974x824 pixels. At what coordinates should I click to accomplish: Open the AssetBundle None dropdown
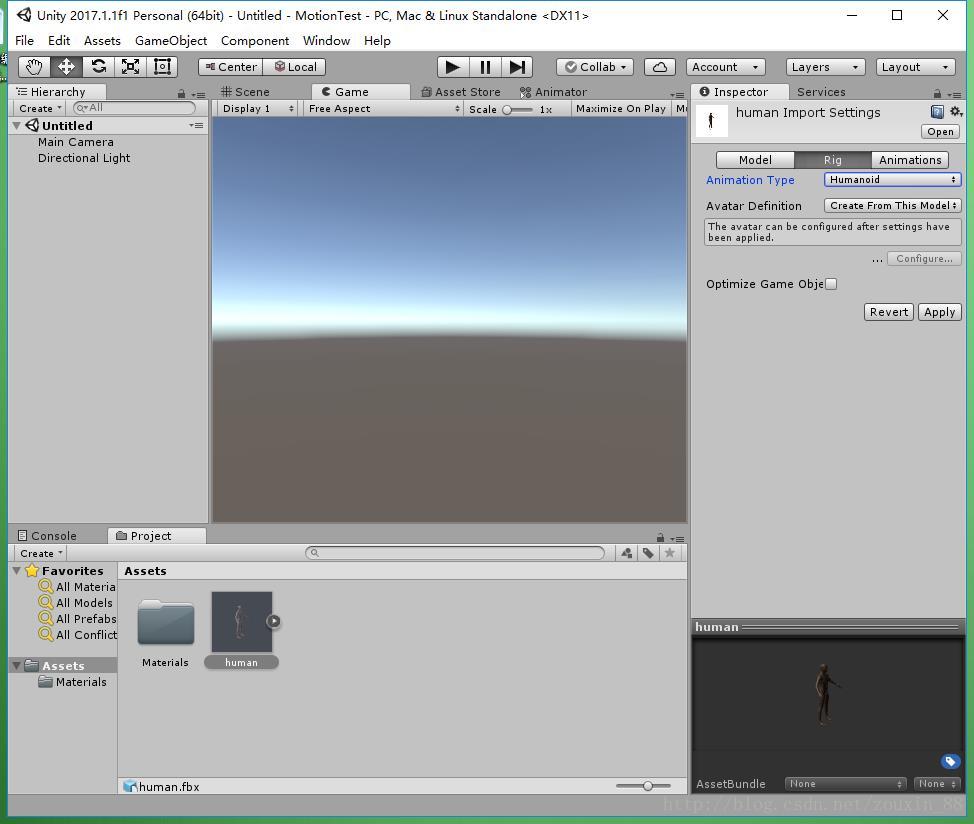pos(845,784)
